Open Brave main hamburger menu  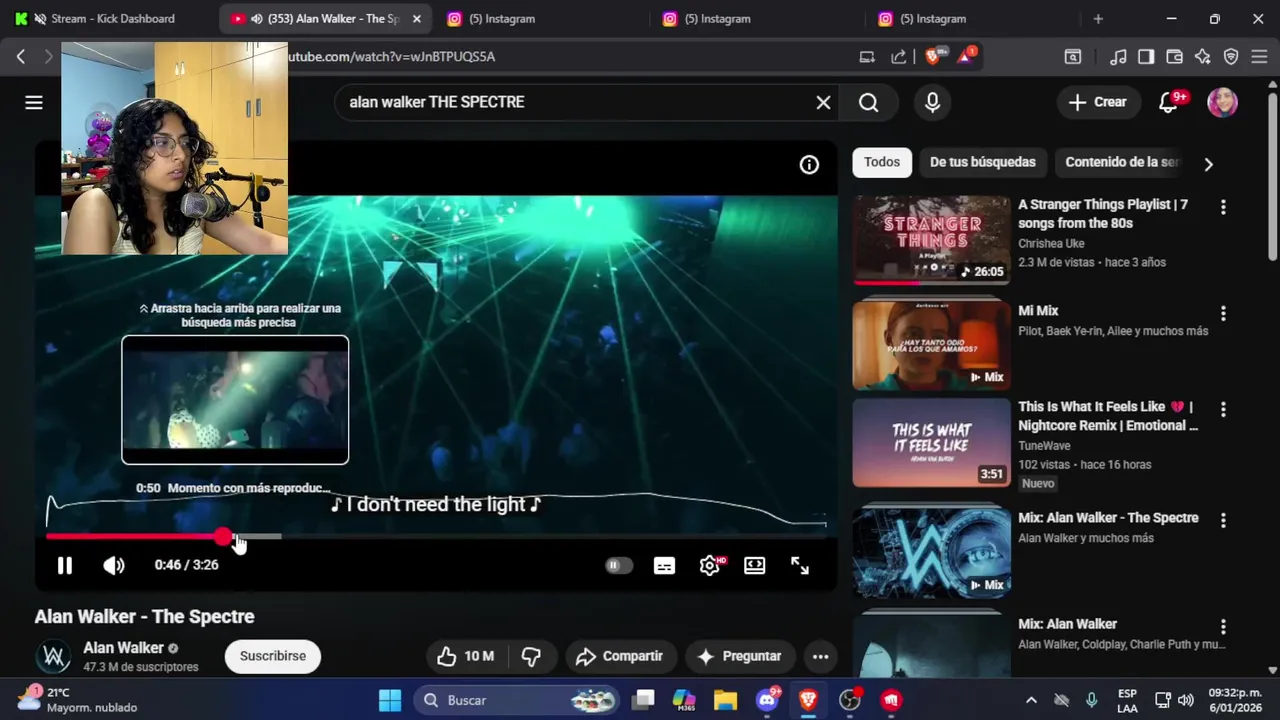(1260, 57)
